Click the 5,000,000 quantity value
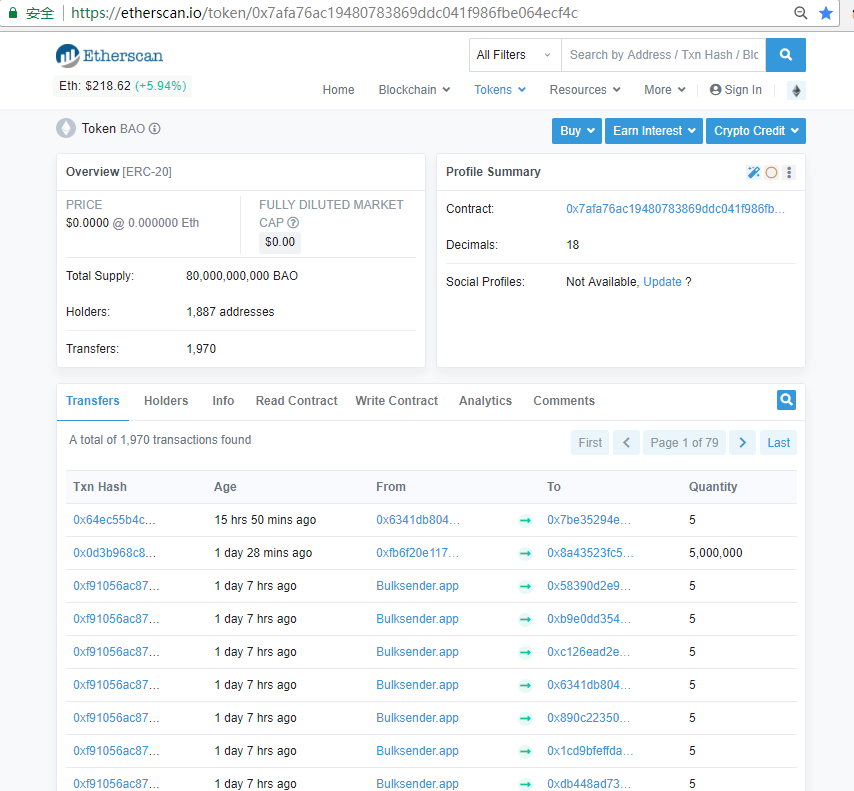854x791 pixels. (x=716, y=553)
